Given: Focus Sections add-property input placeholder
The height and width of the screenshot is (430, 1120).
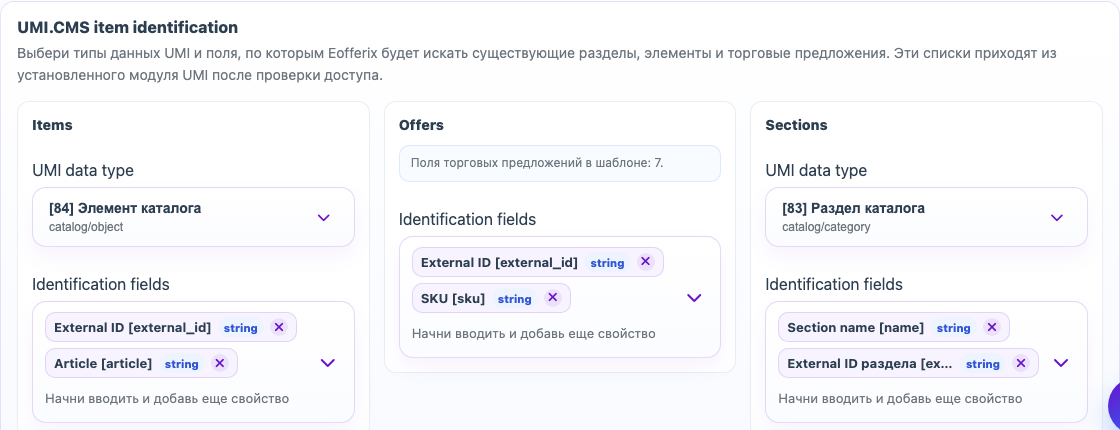Looking at the screenshot, I should pyautogui.click(x=900, y=399).
